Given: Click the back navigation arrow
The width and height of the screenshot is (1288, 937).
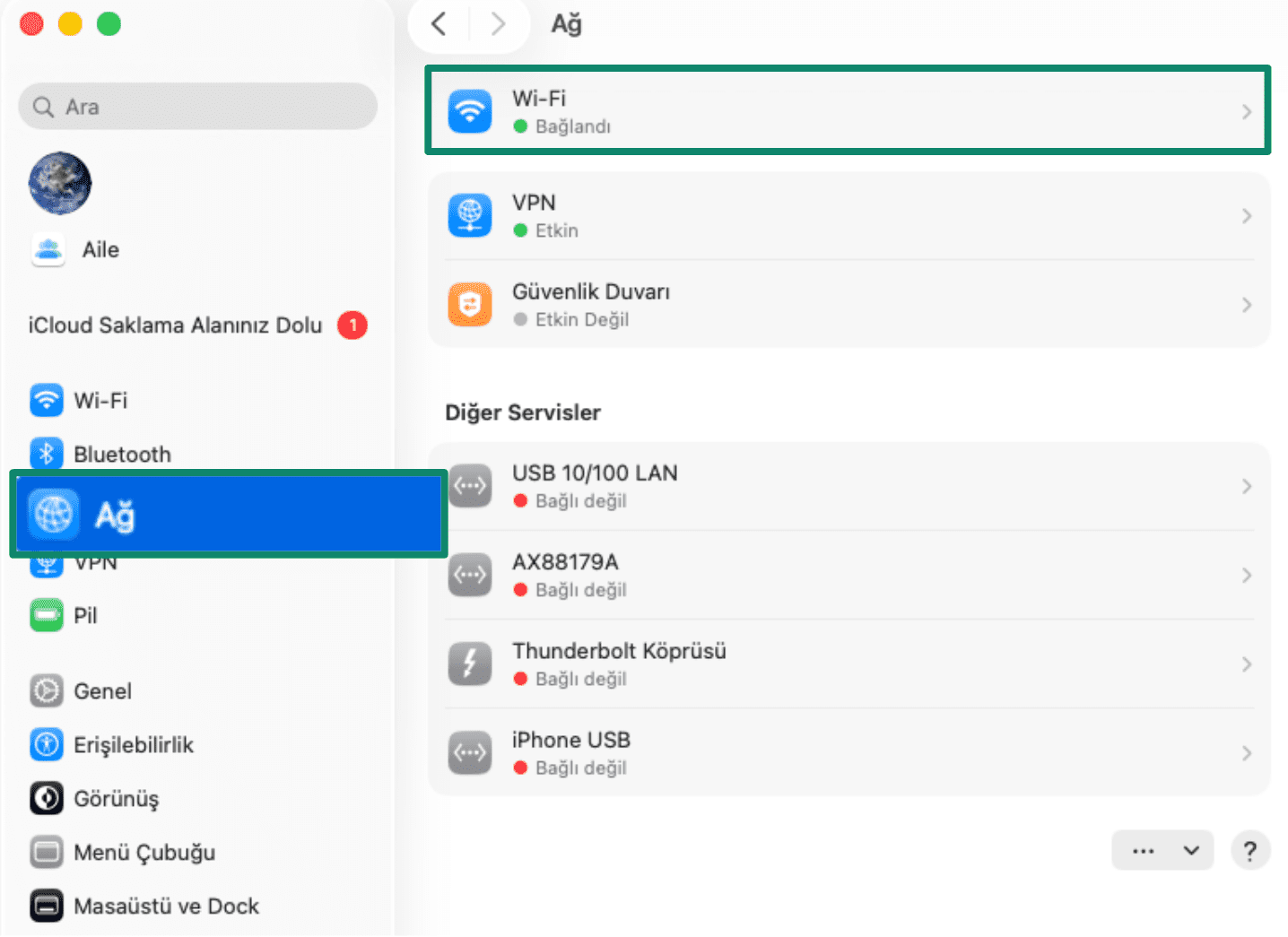Looking at the screenshot, I should pos(439,24).
